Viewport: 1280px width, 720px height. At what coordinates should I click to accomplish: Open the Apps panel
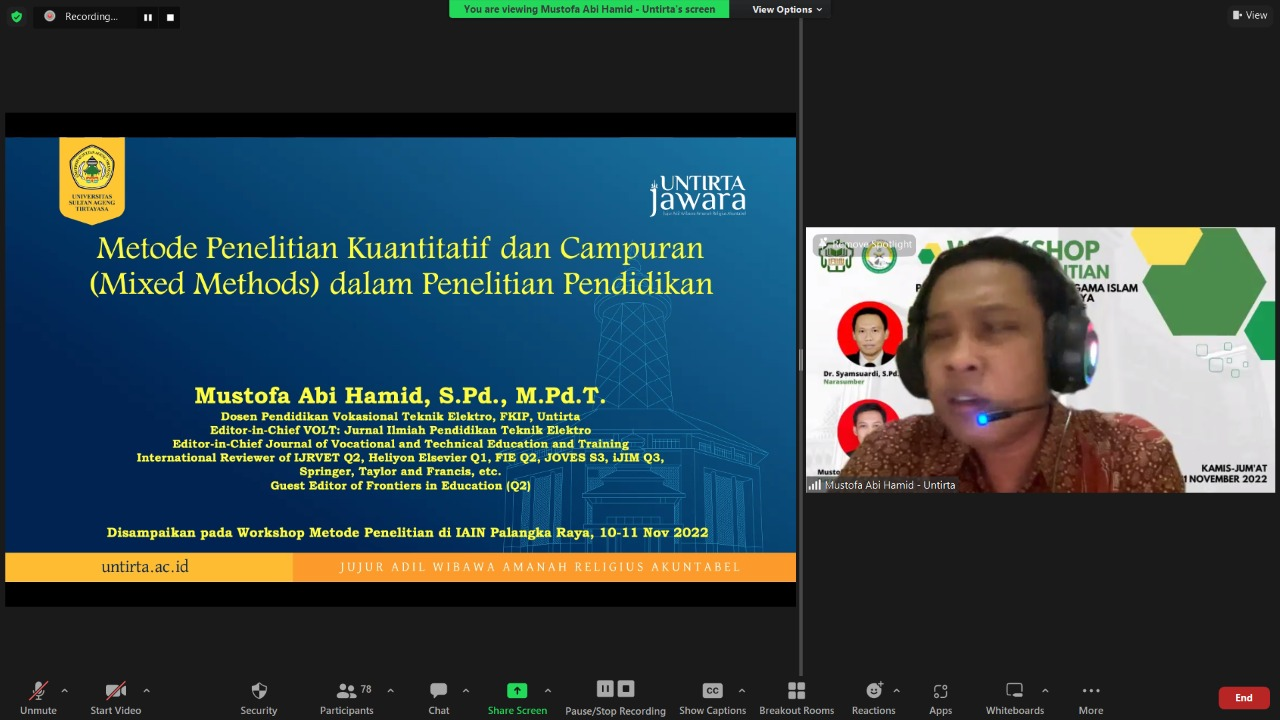(x=940, y=698)
